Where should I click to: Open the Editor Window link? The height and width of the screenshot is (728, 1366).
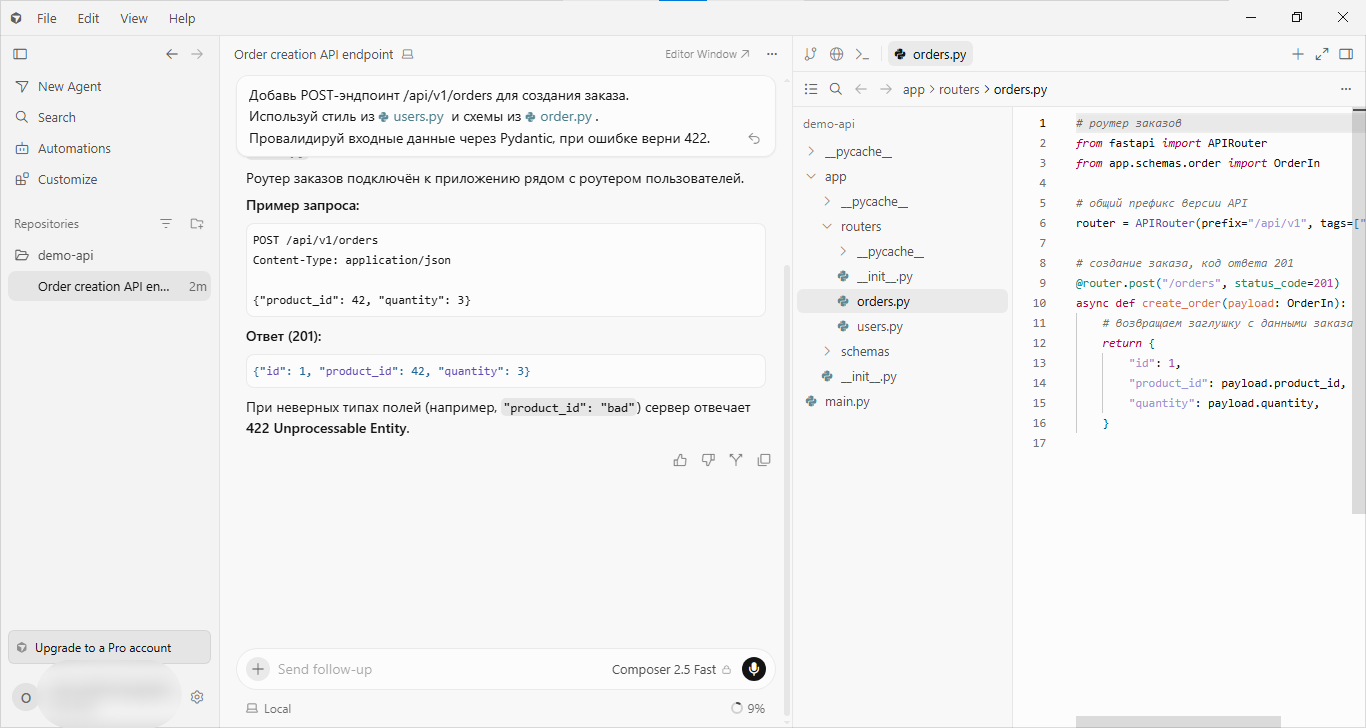point(707,54)
